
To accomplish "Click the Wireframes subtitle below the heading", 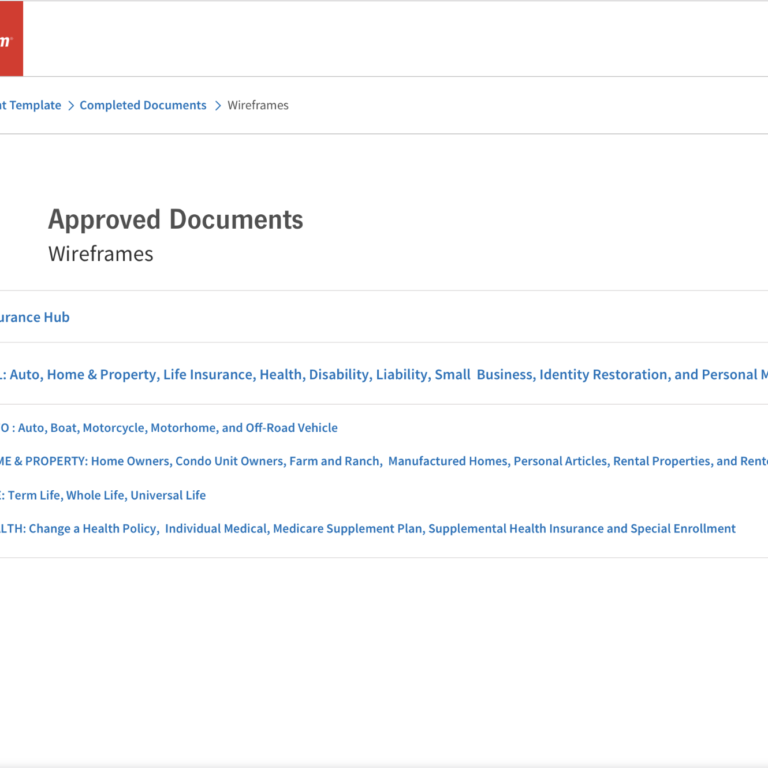I will coord(101,254).
